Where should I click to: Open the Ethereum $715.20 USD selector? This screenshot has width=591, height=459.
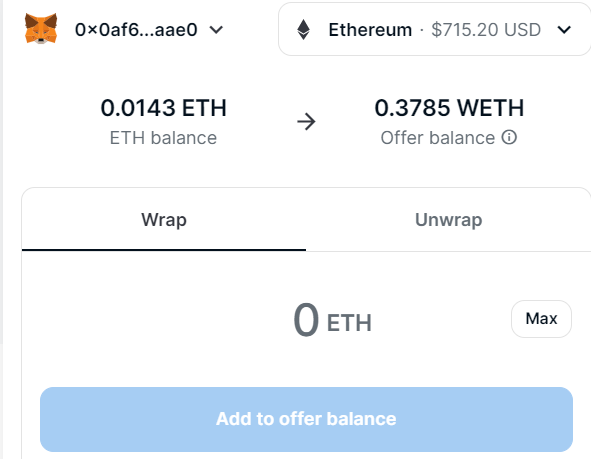coord(434,29)
